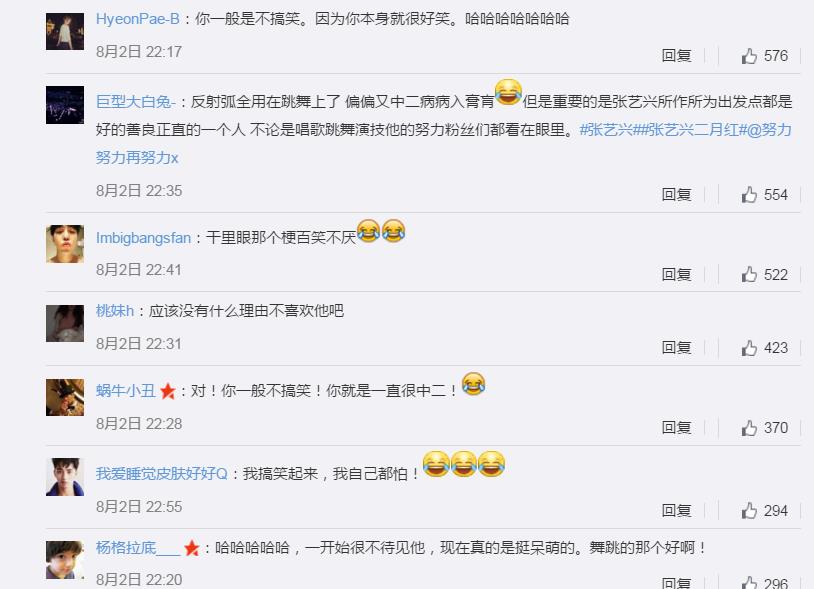814x589 pixels.
Task: Open the 巨型大白兔- username link
Action: (x=135, y=101)
